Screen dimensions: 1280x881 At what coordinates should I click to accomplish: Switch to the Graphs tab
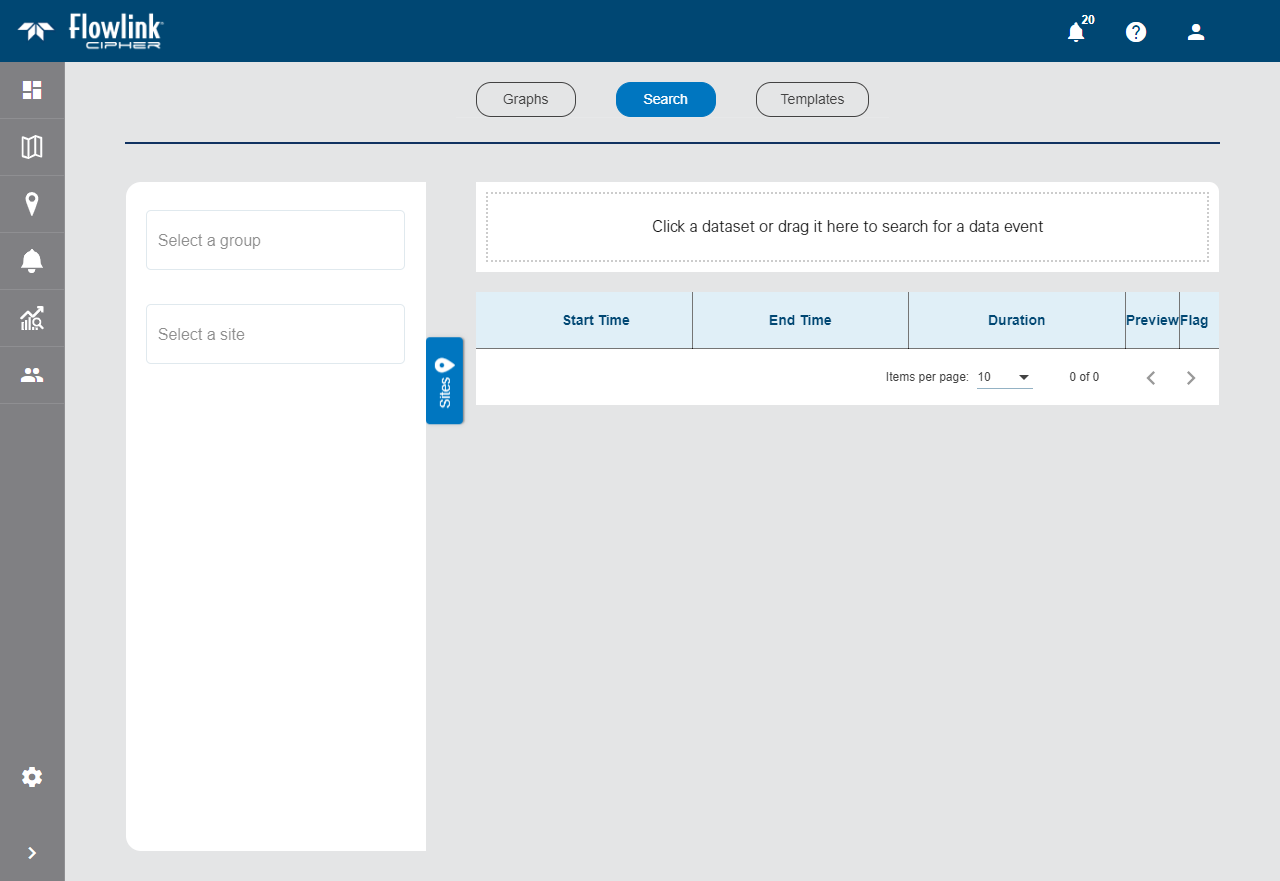(x=526, y=99)
